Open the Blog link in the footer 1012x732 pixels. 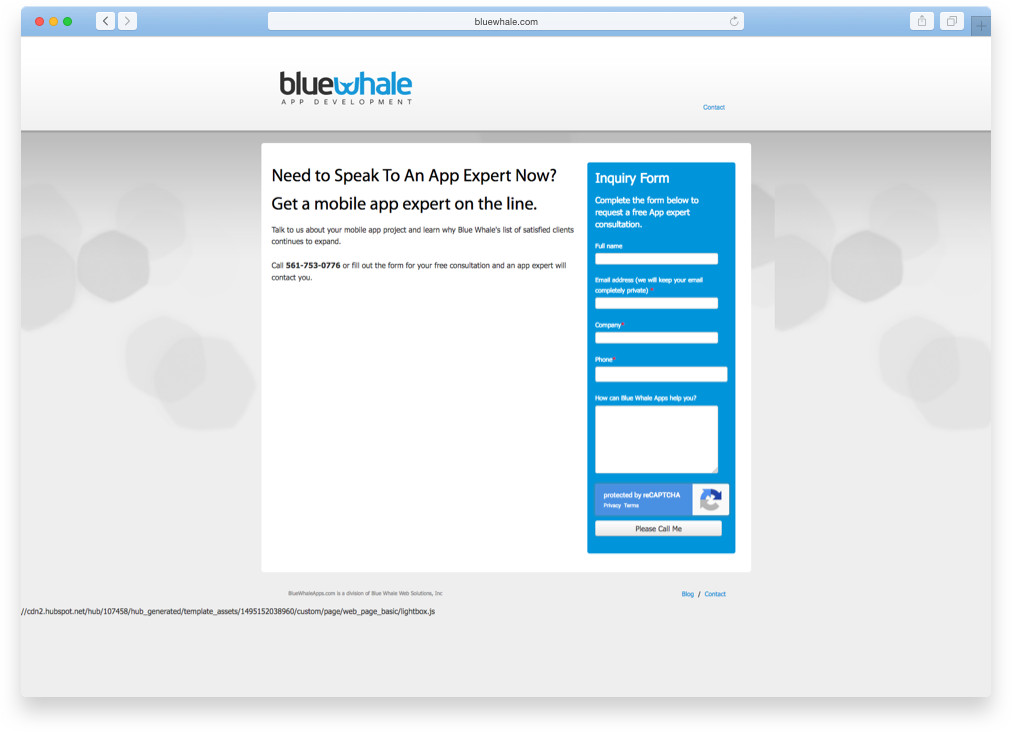pyautogui.click(x=687, y=594)
